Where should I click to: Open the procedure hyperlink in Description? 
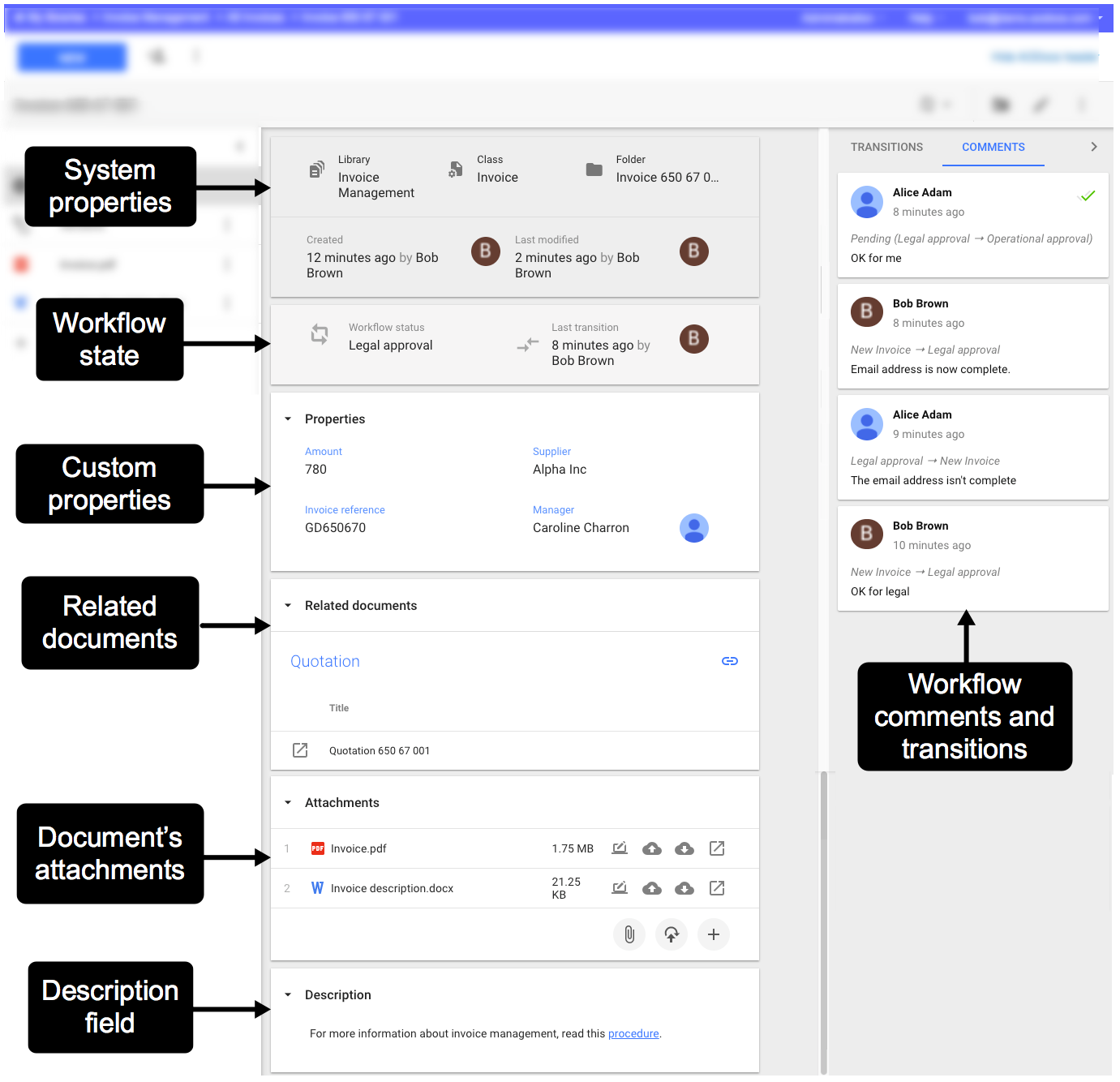point(633,1033)
